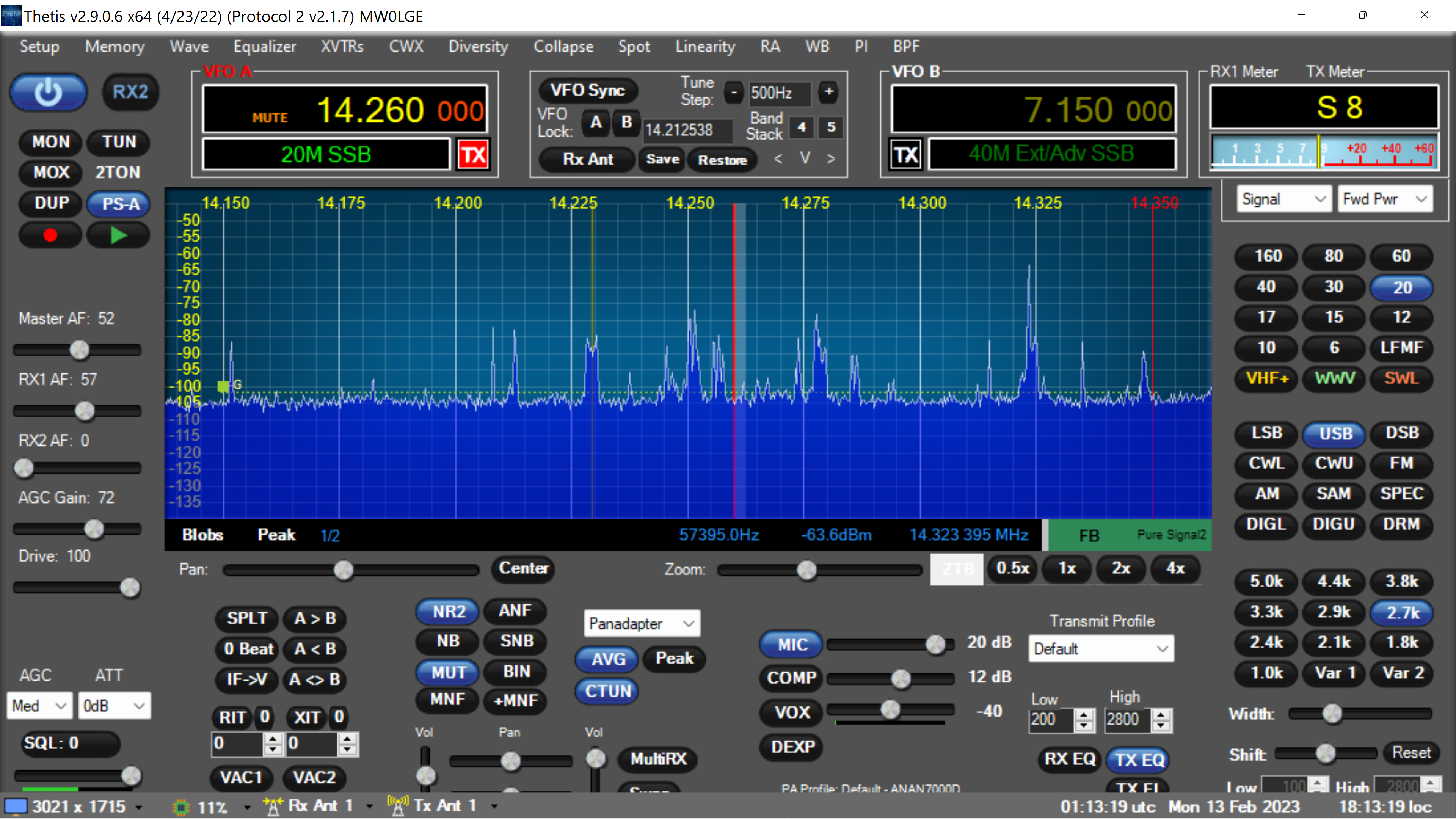Viewport: 1456px width, 819px height.
Task: Open the Panadapter display mode dropdown
Action: (642, 623)
